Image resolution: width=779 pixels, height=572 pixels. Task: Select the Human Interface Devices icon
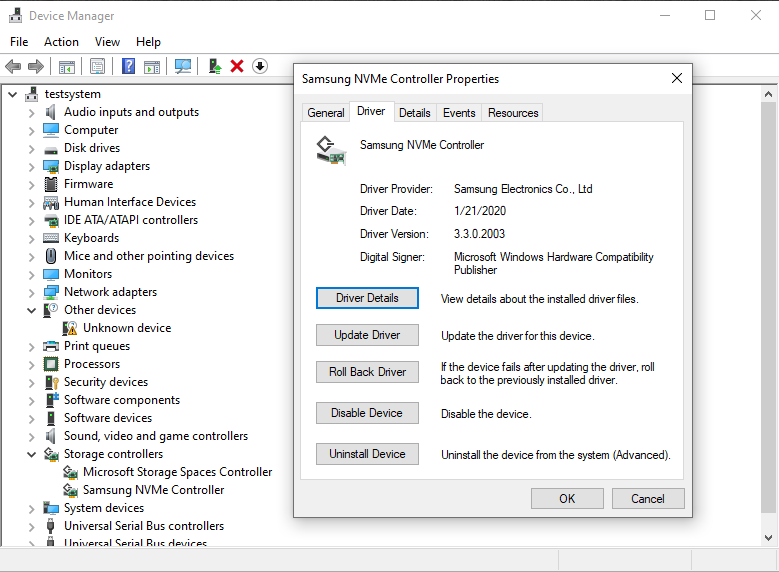(51, 203)
